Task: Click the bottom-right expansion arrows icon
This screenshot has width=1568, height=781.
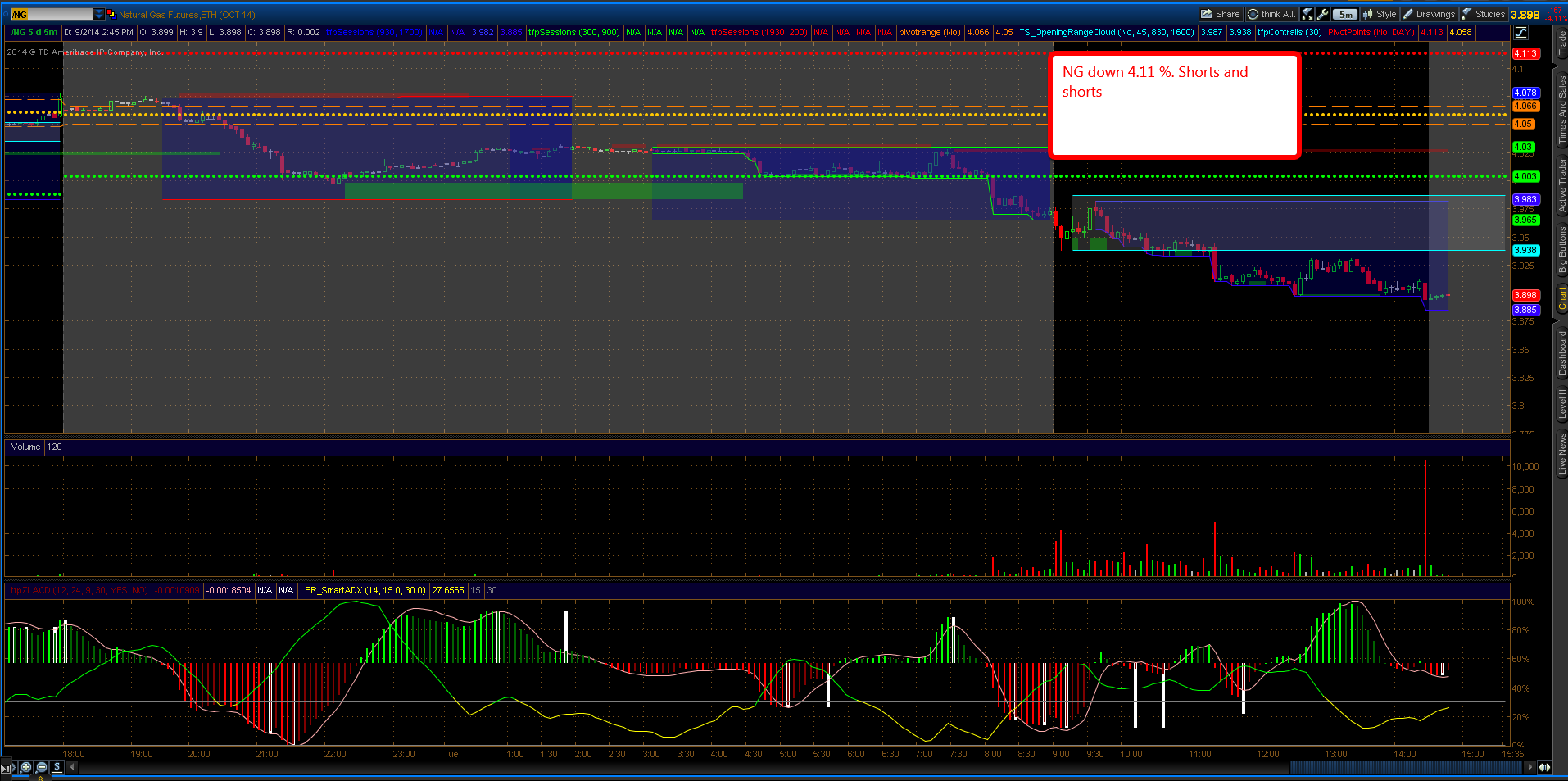Action: [x=1544, y=767]
